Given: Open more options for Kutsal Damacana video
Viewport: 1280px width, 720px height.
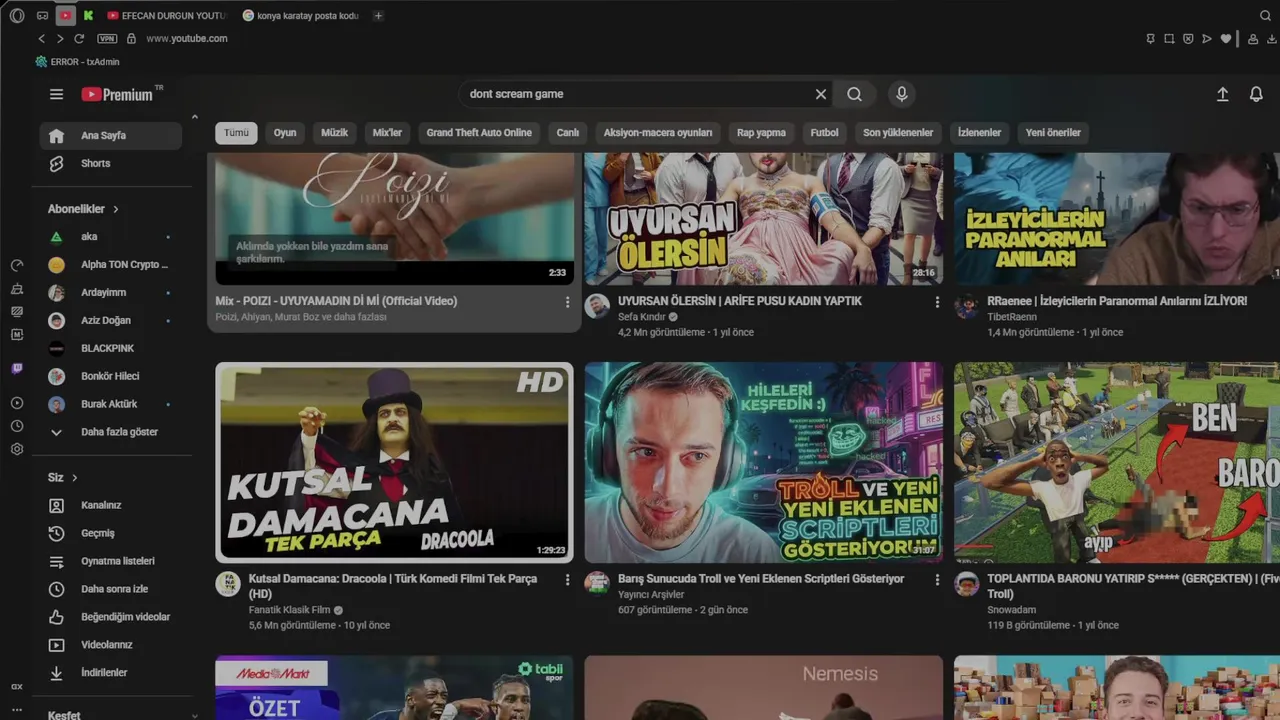Looking at the screenshot, I should tap(567, 580).
